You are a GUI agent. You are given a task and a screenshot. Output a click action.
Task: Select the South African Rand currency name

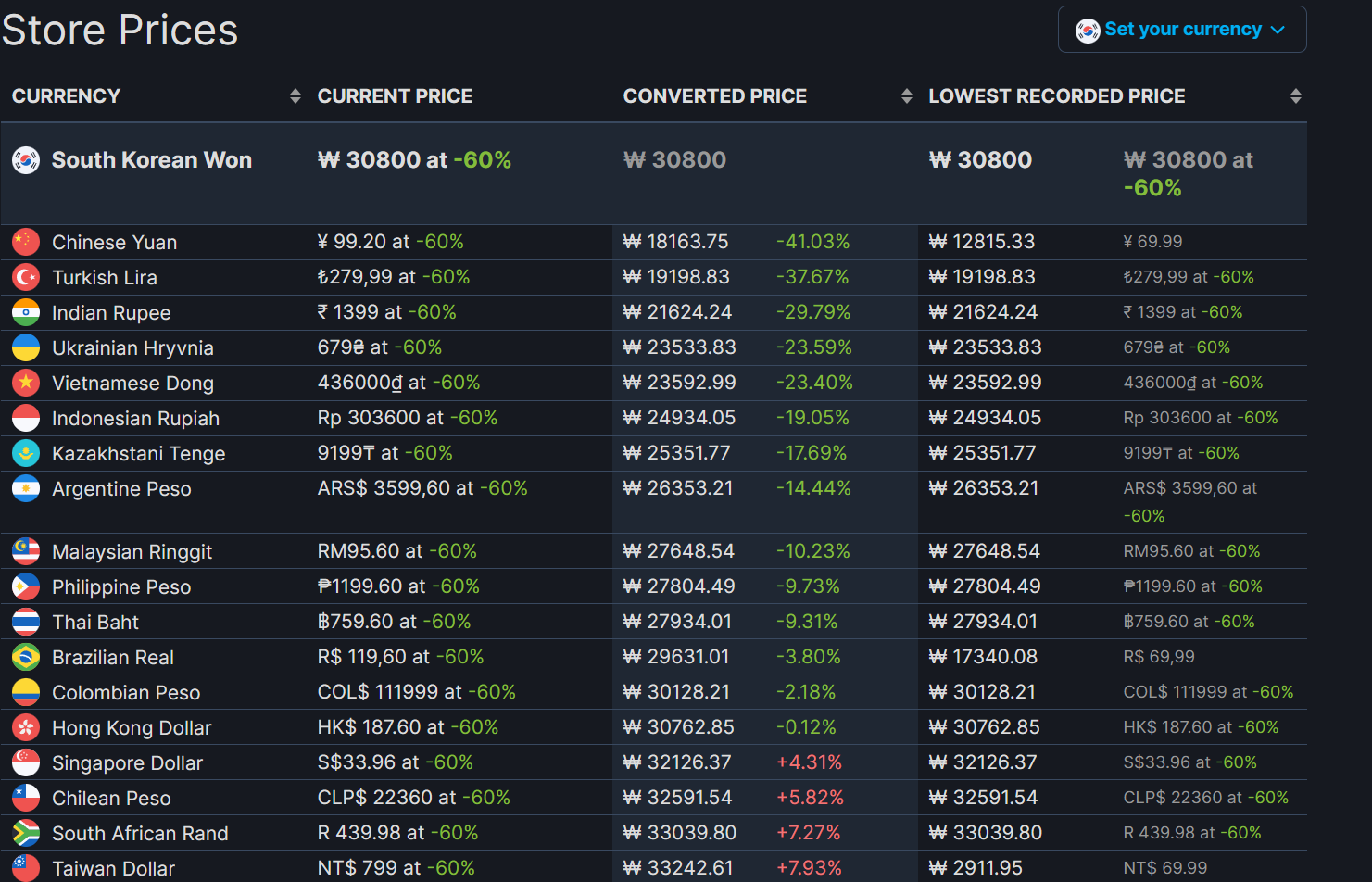[x=140, y=834]
